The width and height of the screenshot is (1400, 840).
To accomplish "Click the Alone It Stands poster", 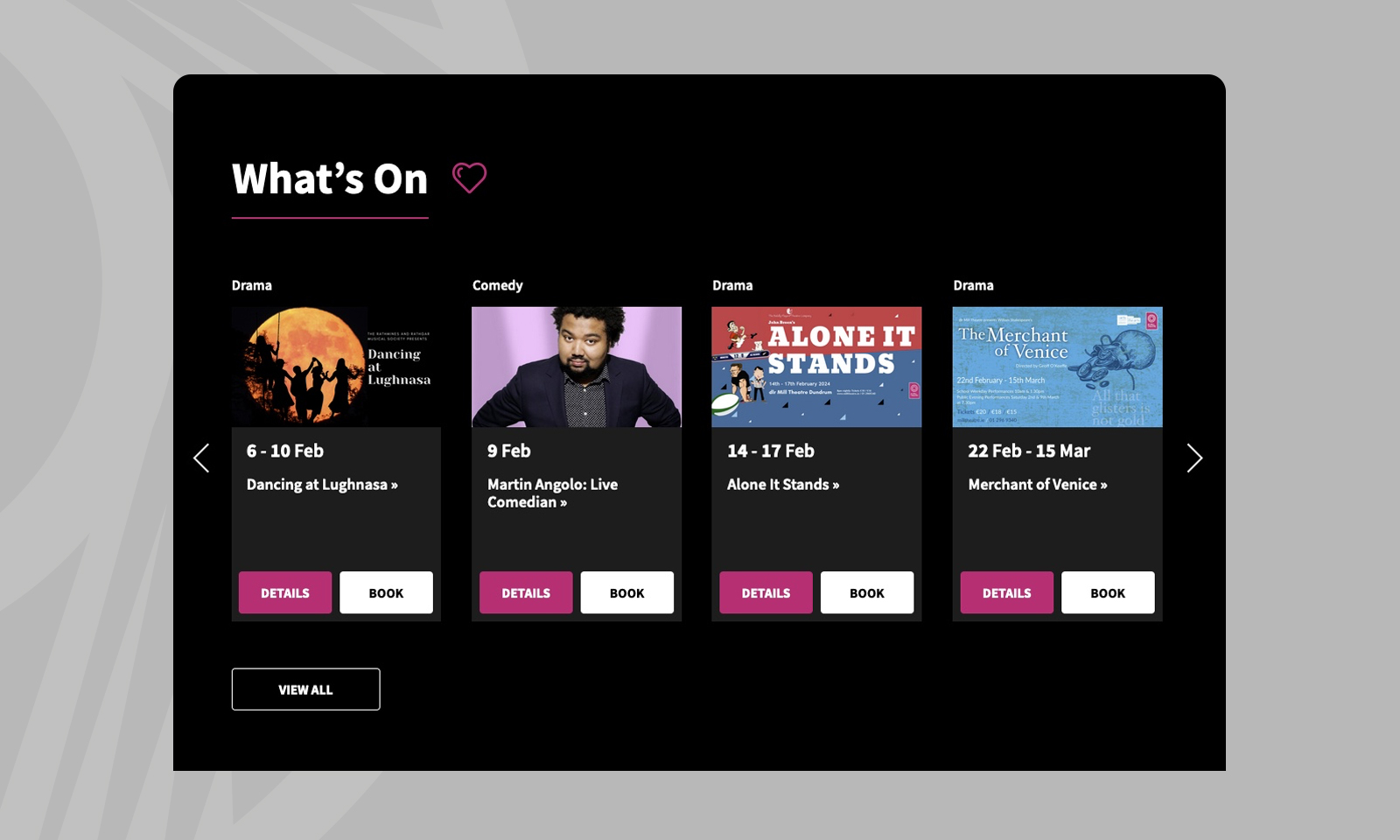I will point(816,367).
